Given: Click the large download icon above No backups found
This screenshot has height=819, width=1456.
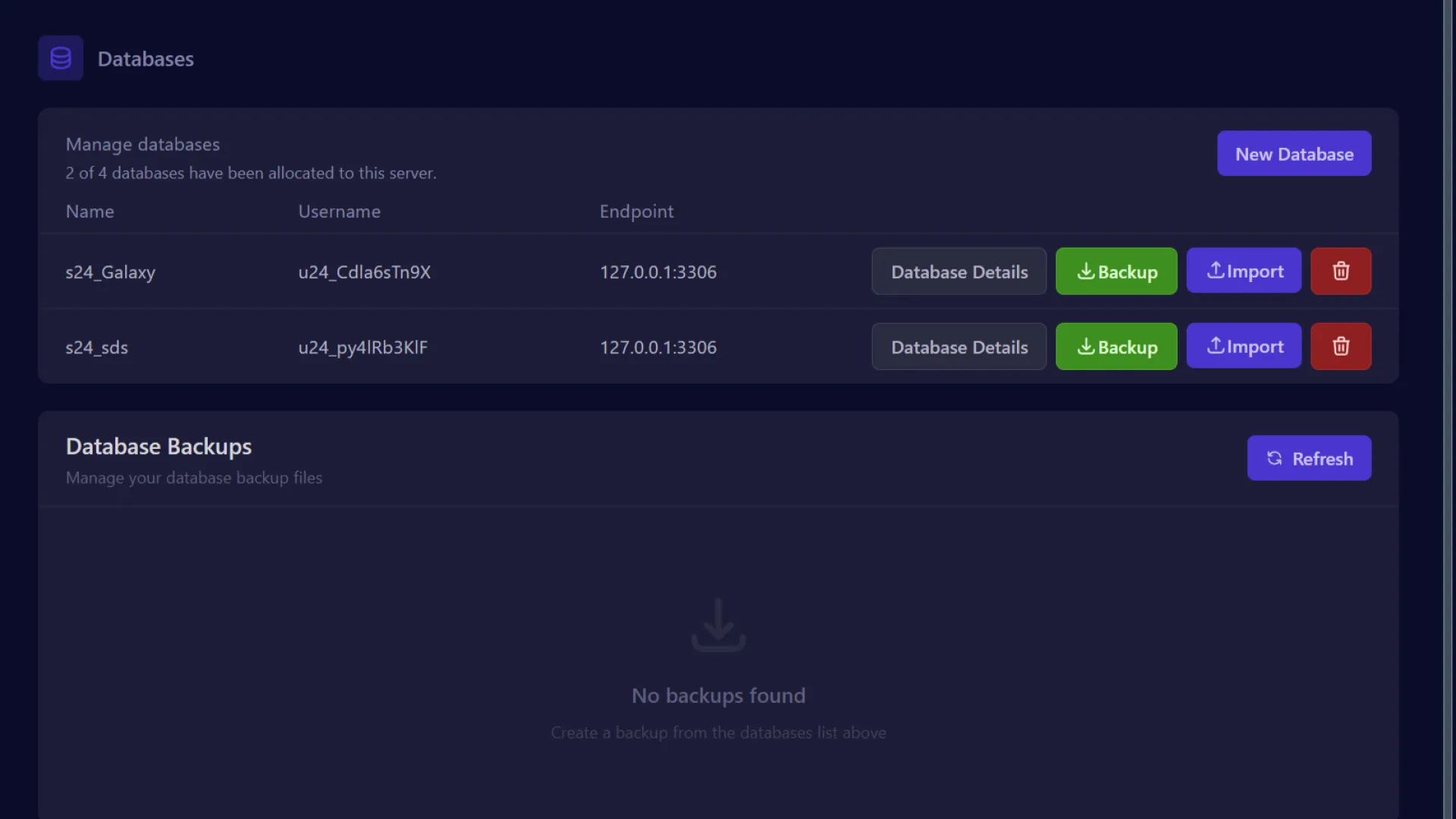Looking at the screenshot, I should point(718,626).
